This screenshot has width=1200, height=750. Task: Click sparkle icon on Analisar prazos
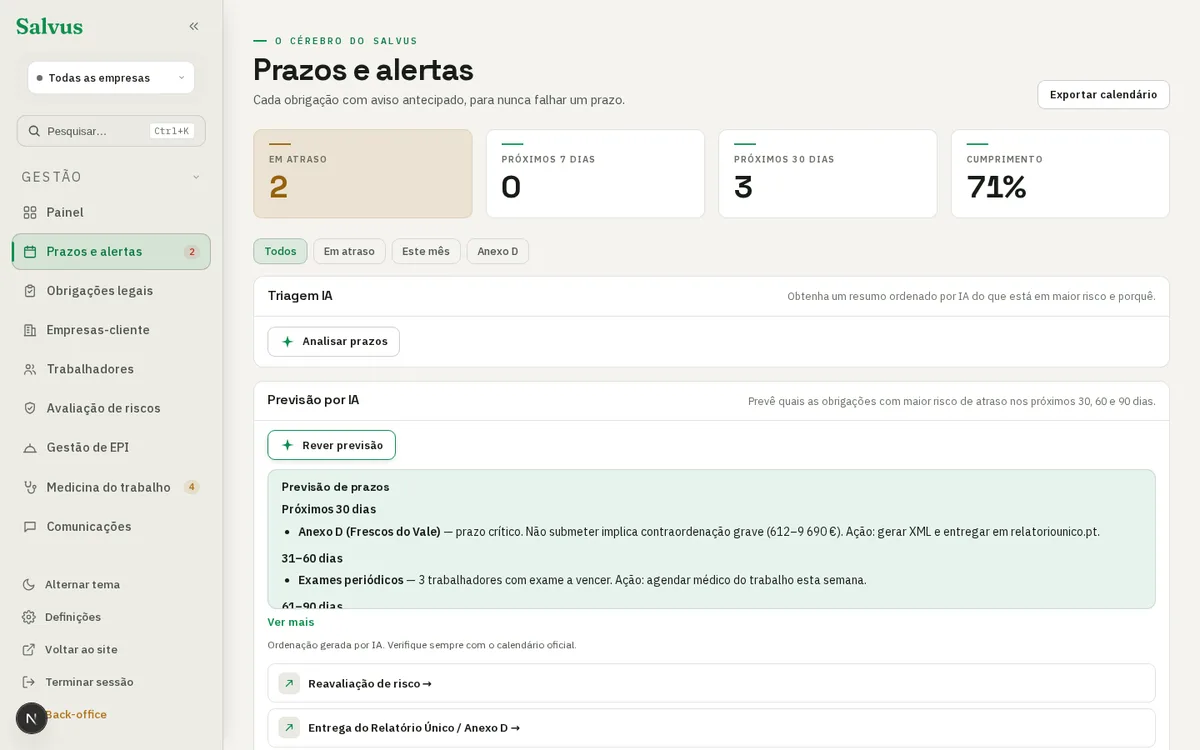coord(288,342)
